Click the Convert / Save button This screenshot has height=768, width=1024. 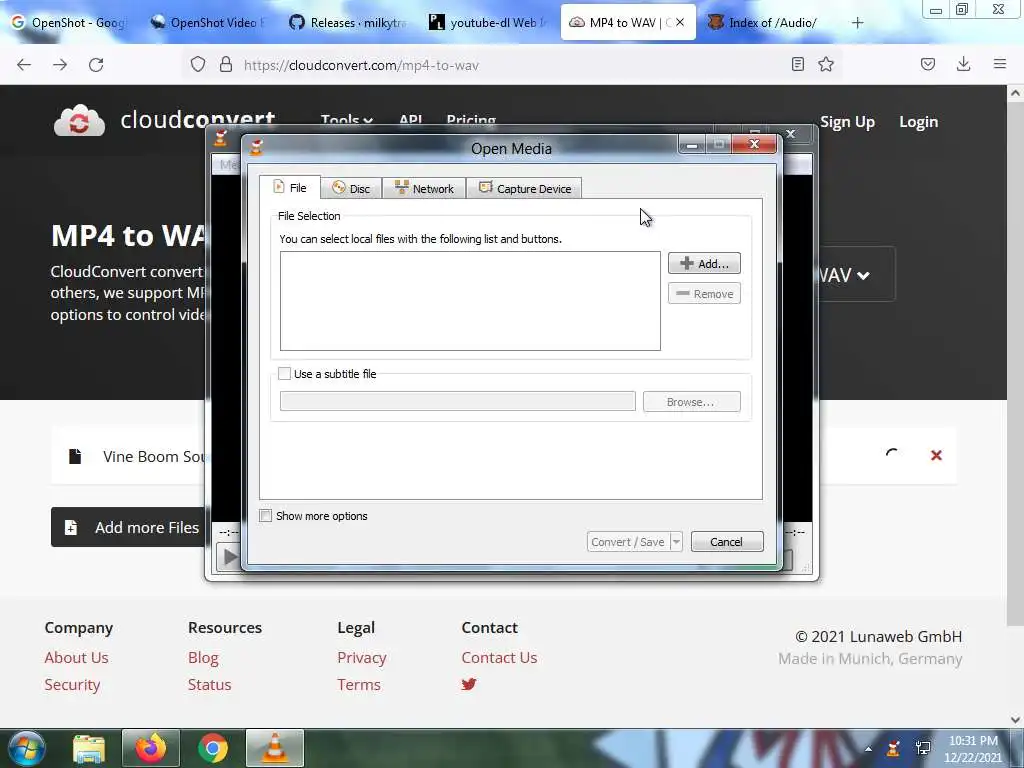628,541
